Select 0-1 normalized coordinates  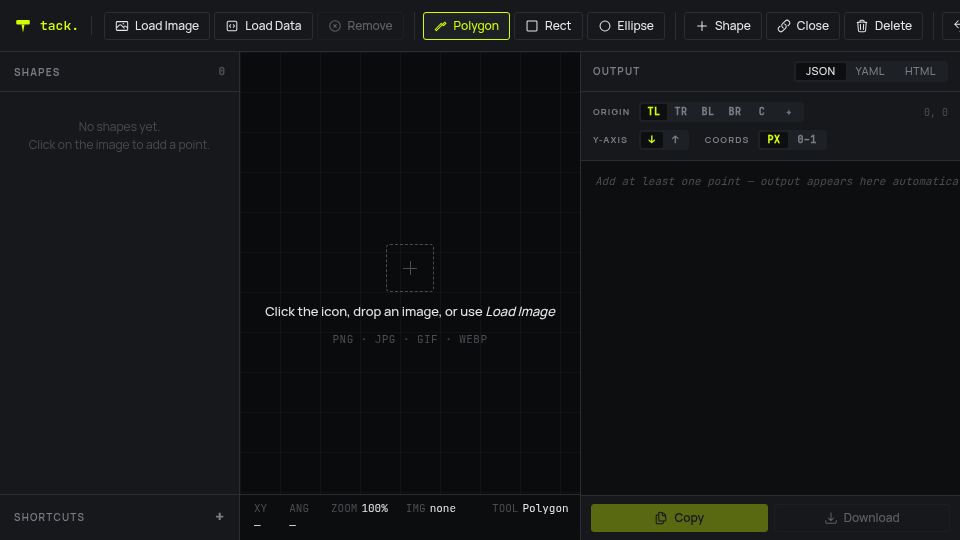click(x=806, y=140)
